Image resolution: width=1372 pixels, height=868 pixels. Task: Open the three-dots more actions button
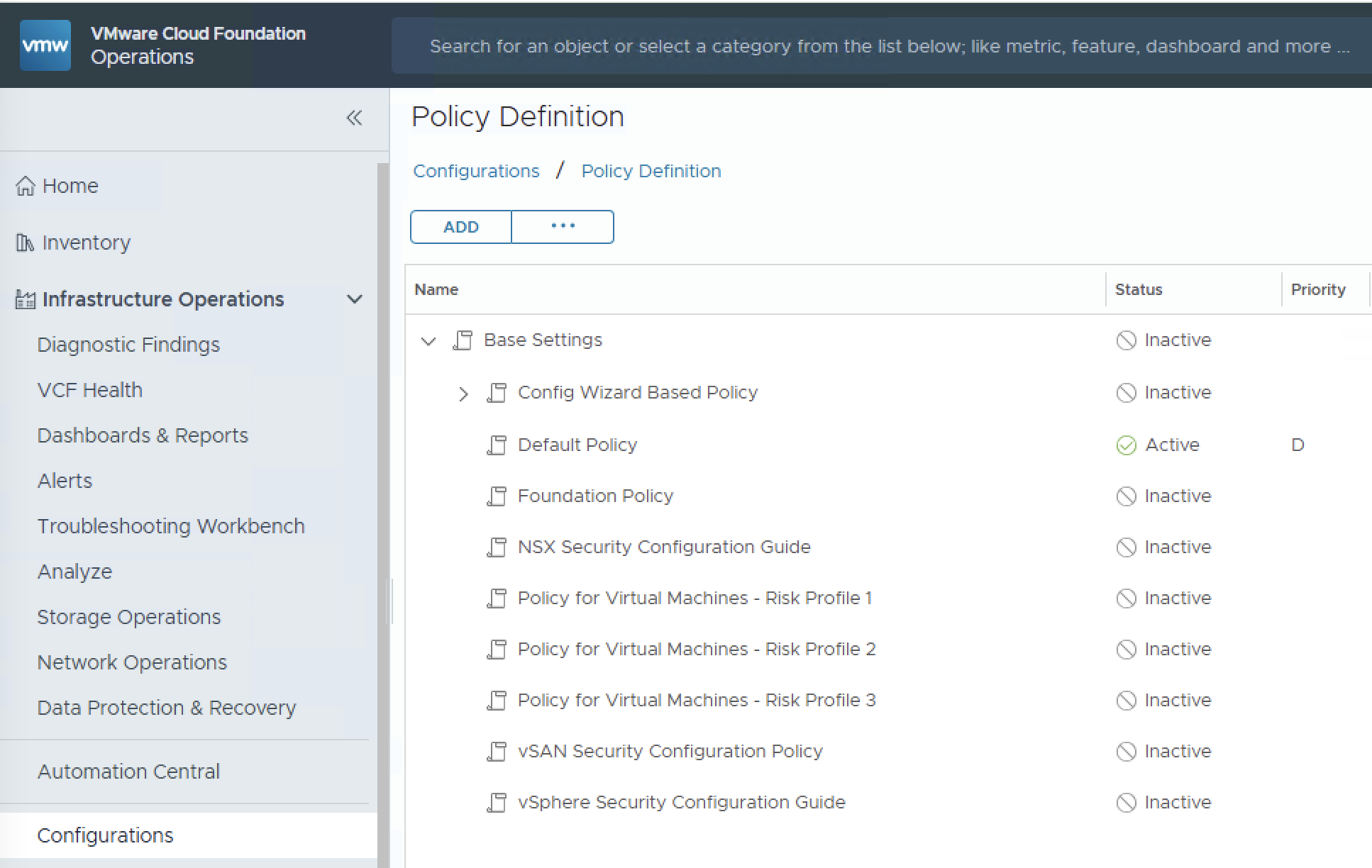(563, 227)
